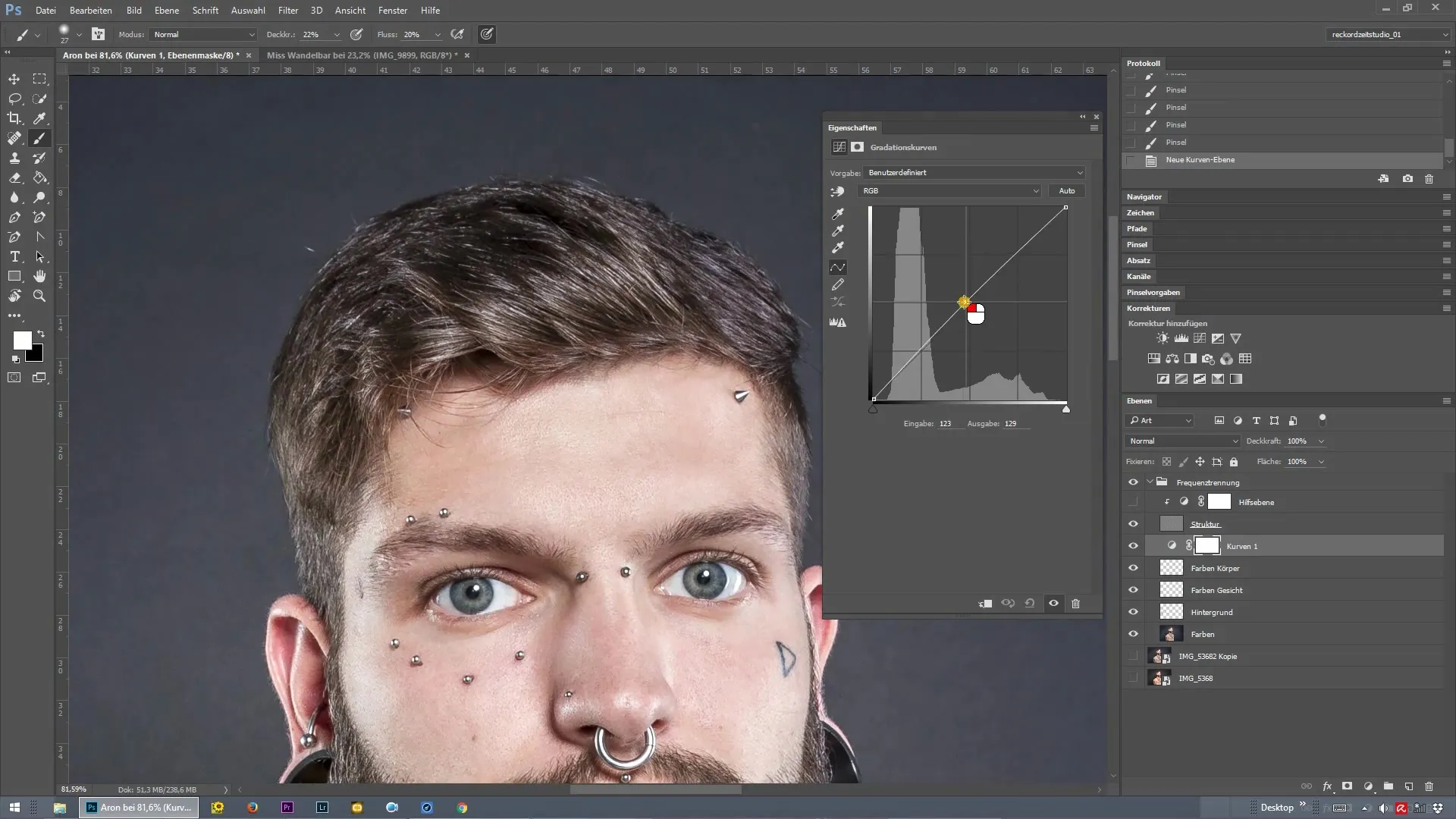Open Firefox from the taskbar
The width and height of the screenshot is (1456, 819).
coord(253,808)
